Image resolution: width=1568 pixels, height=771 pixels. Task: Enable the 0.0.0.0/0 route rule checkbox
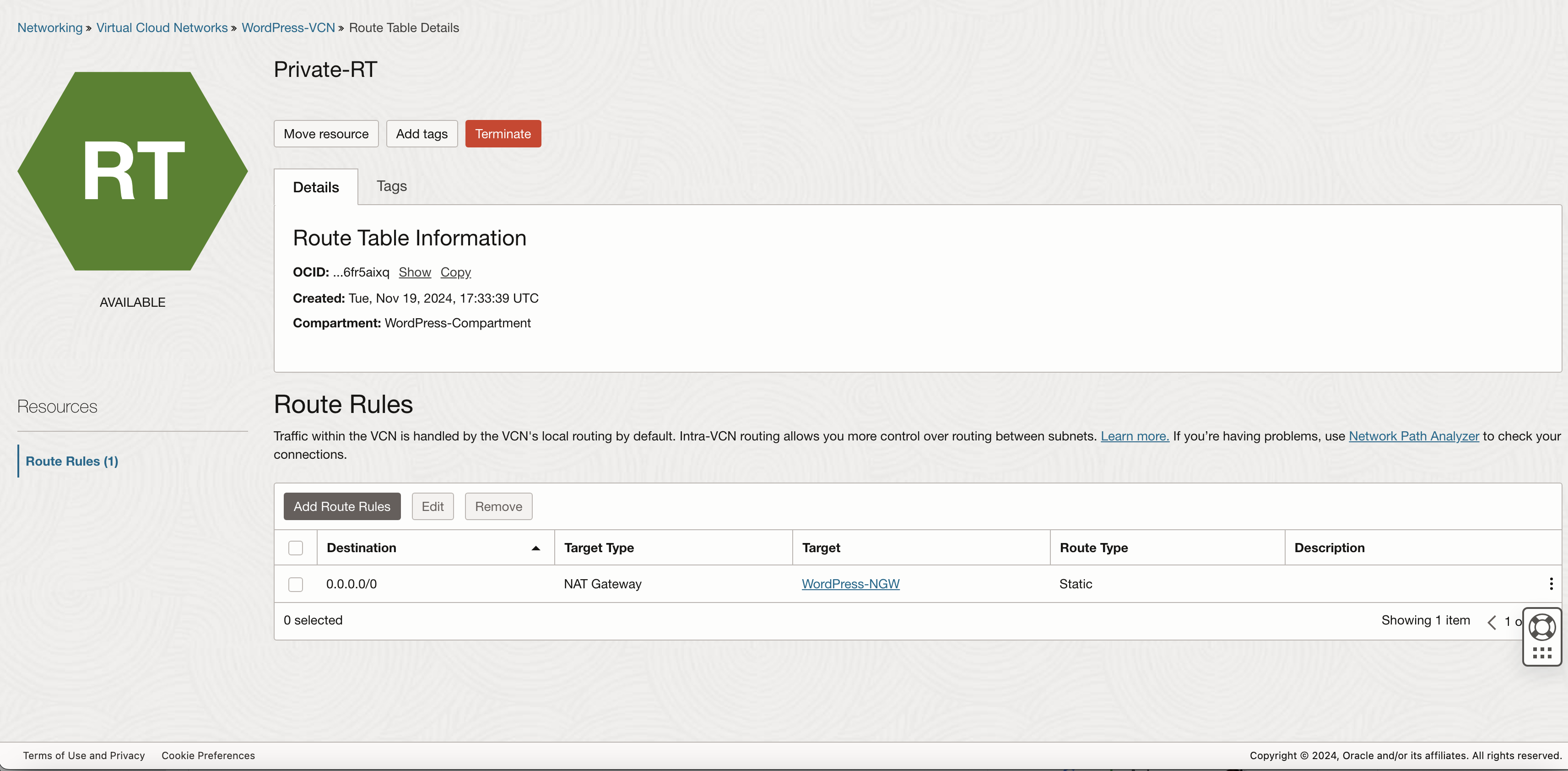296,583
